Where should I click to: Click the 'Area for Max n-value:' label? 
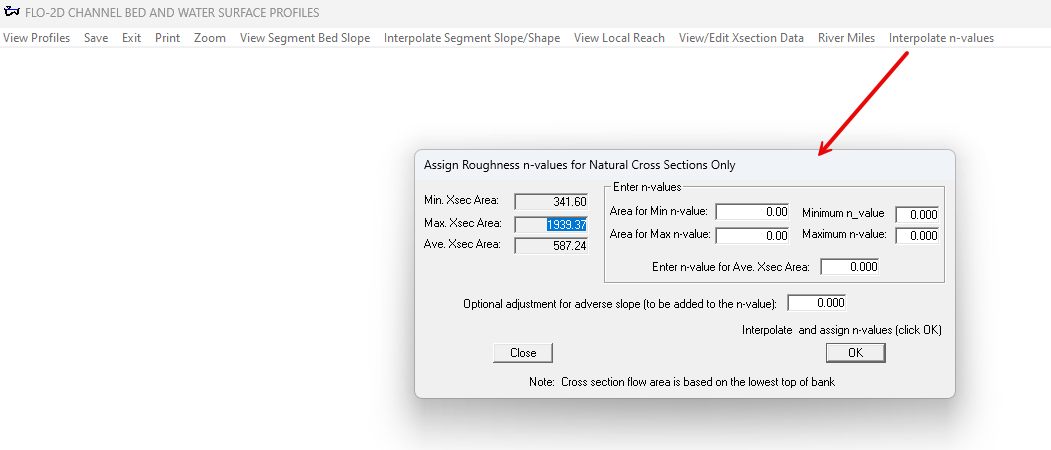coord(660,235)
